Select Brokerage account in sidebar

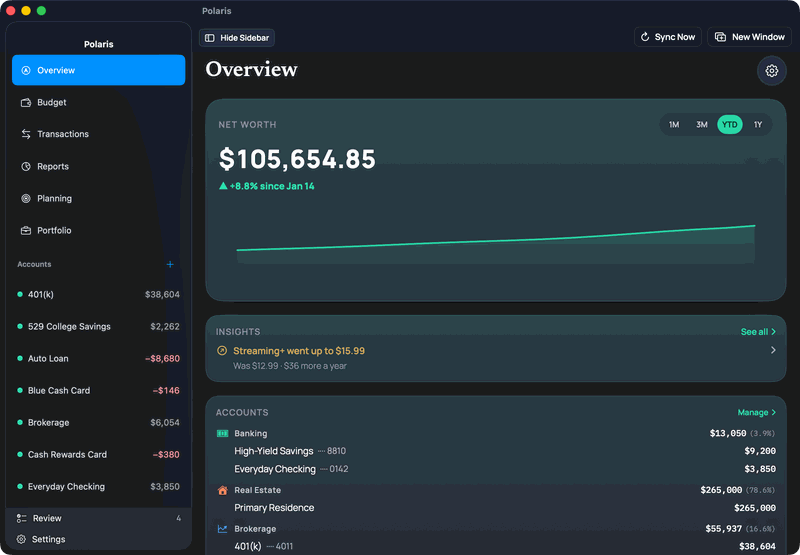tap(98, 422)
